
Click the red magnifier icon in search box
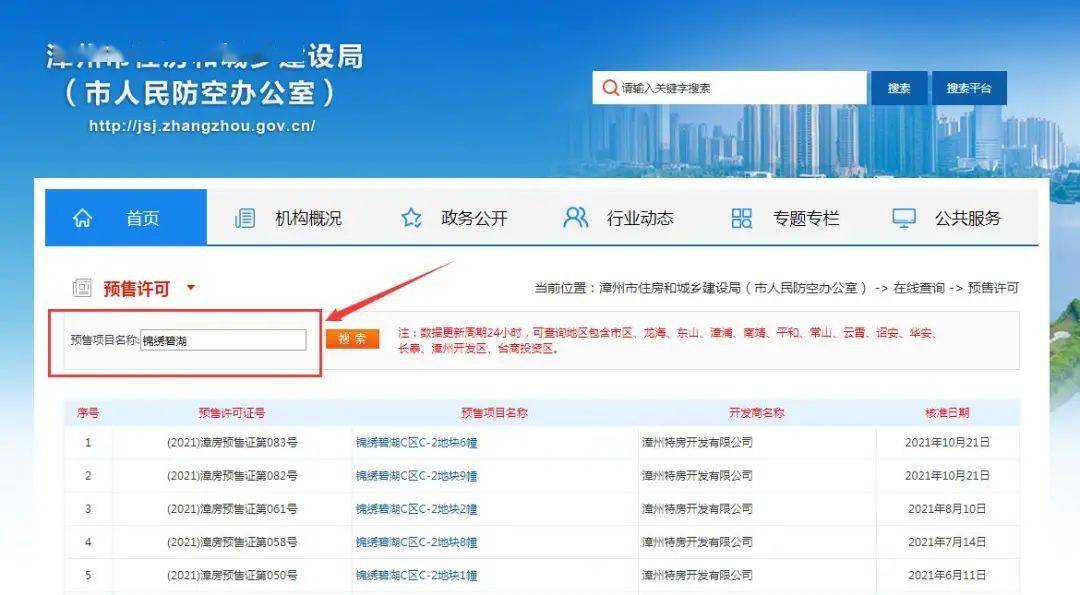(610, 87)
